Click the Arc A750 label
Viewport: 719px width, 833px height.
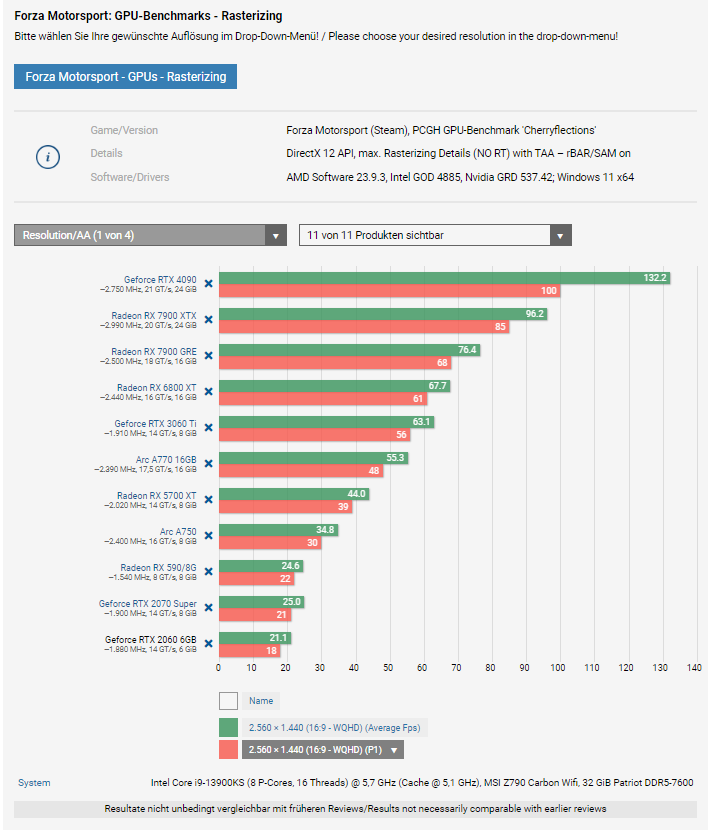pos(178,532)
